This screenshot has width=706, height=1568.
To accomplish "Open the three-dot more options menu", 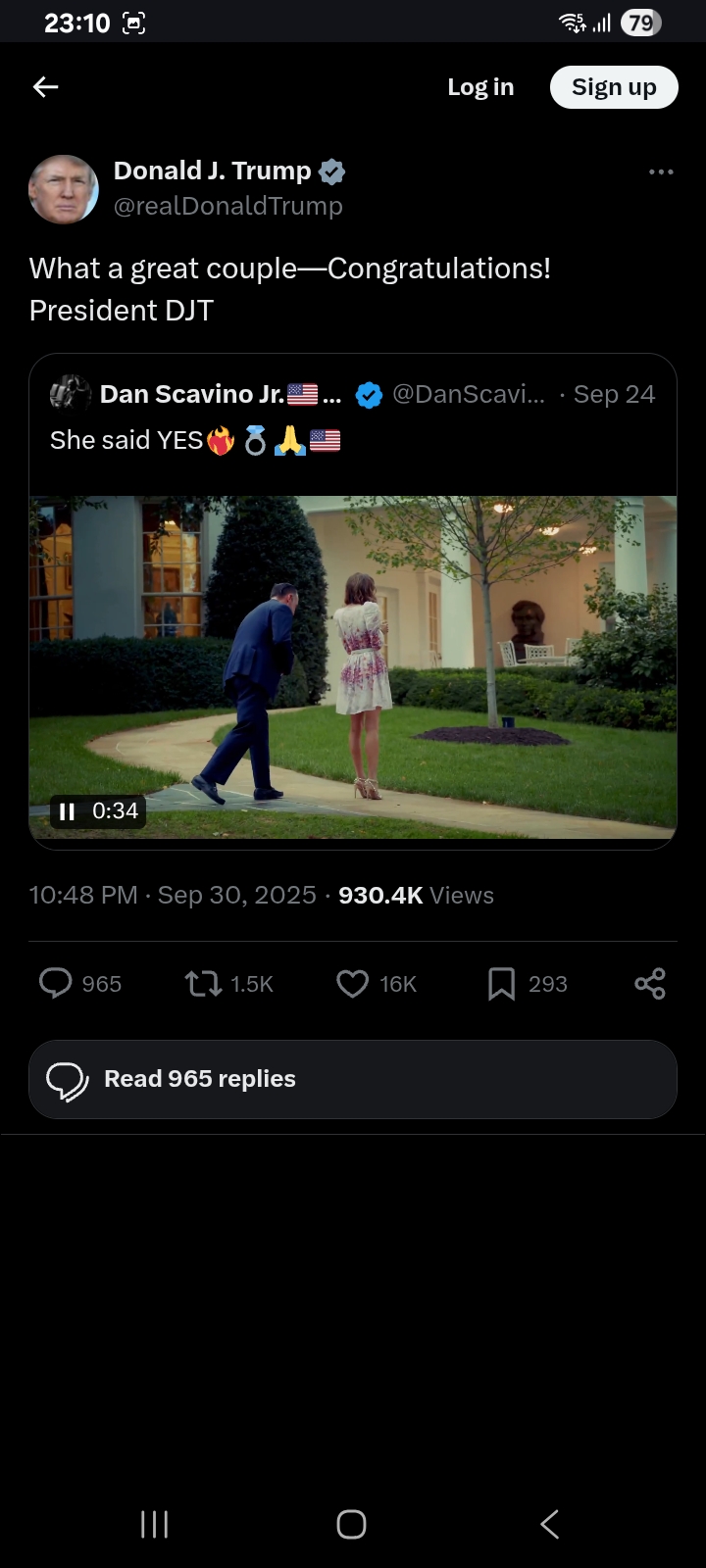I will click(661, 171).
